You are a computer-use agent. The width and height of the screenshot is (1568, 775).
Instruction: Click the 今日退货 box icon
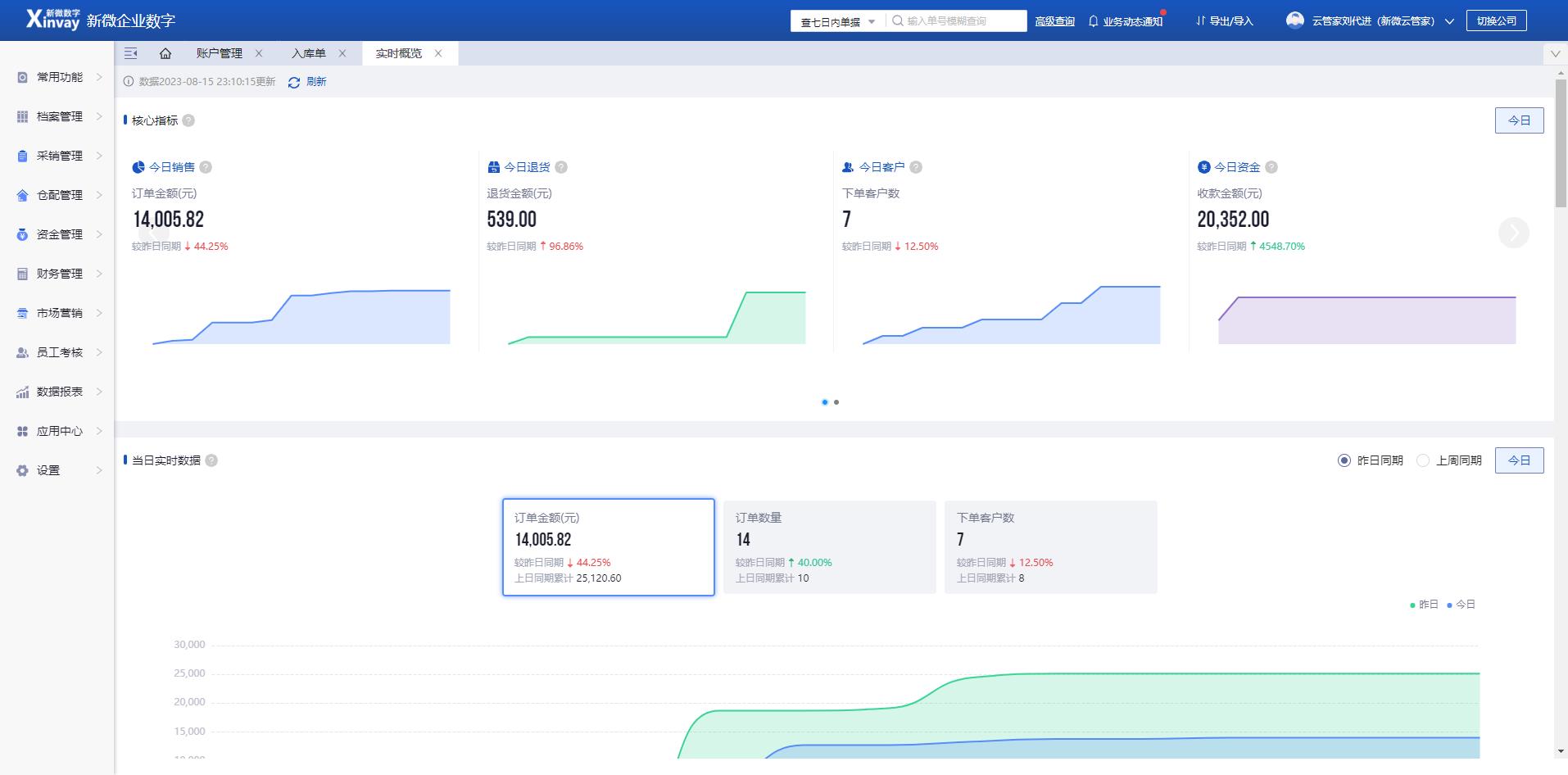(493, 167)
